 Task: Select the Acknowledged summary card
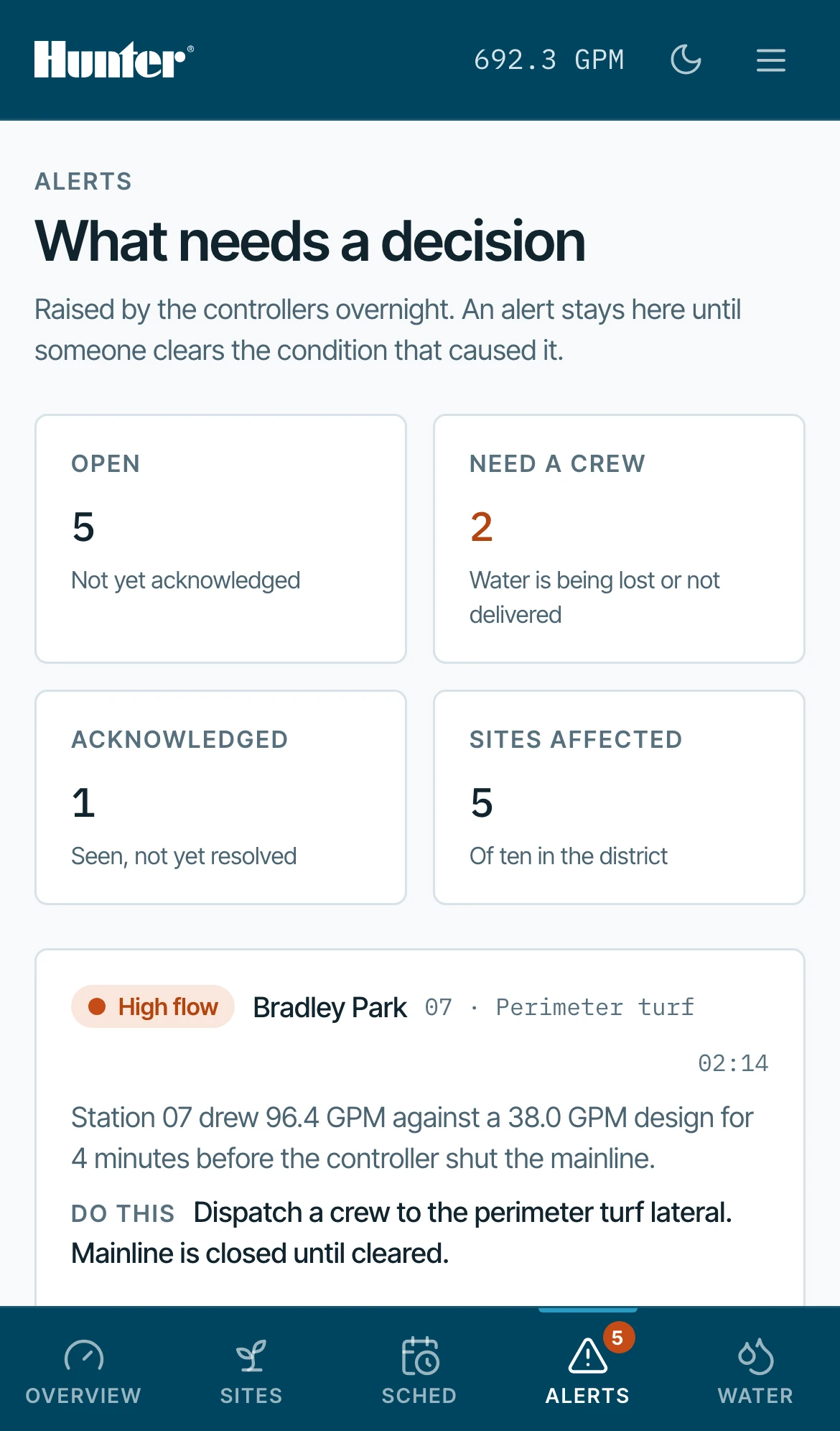(221, 797)
